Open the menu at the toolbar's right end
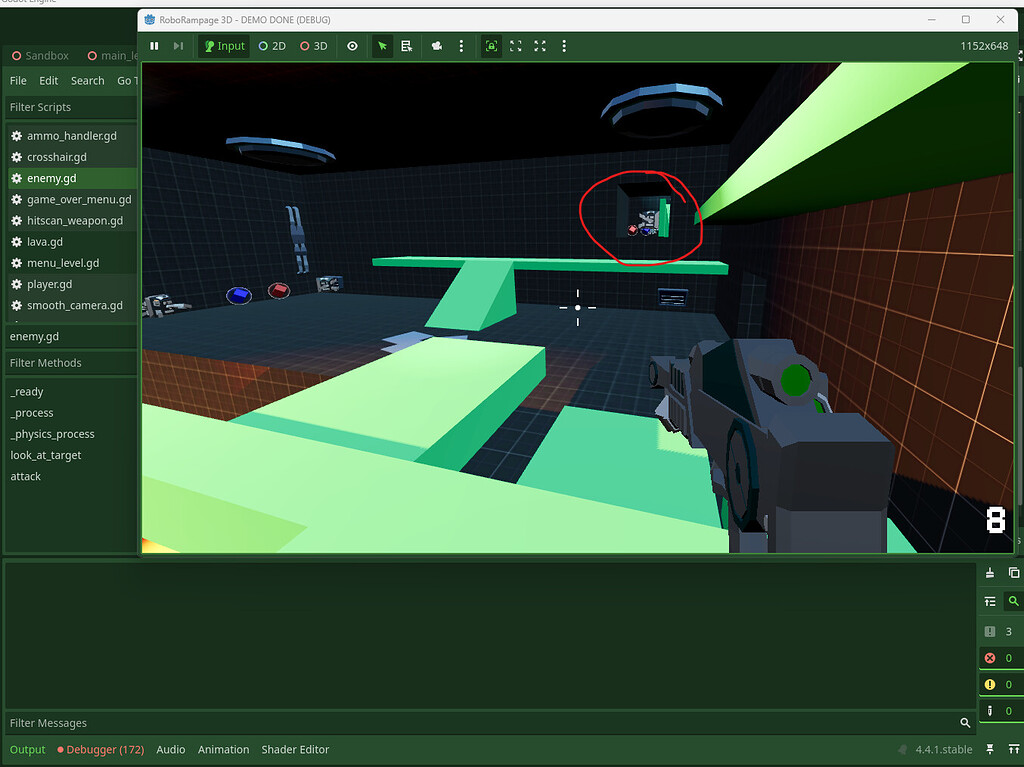Image resolution: width=1024 pixels, height=767 pixels. pyautogui.click(x=565, y=45)
